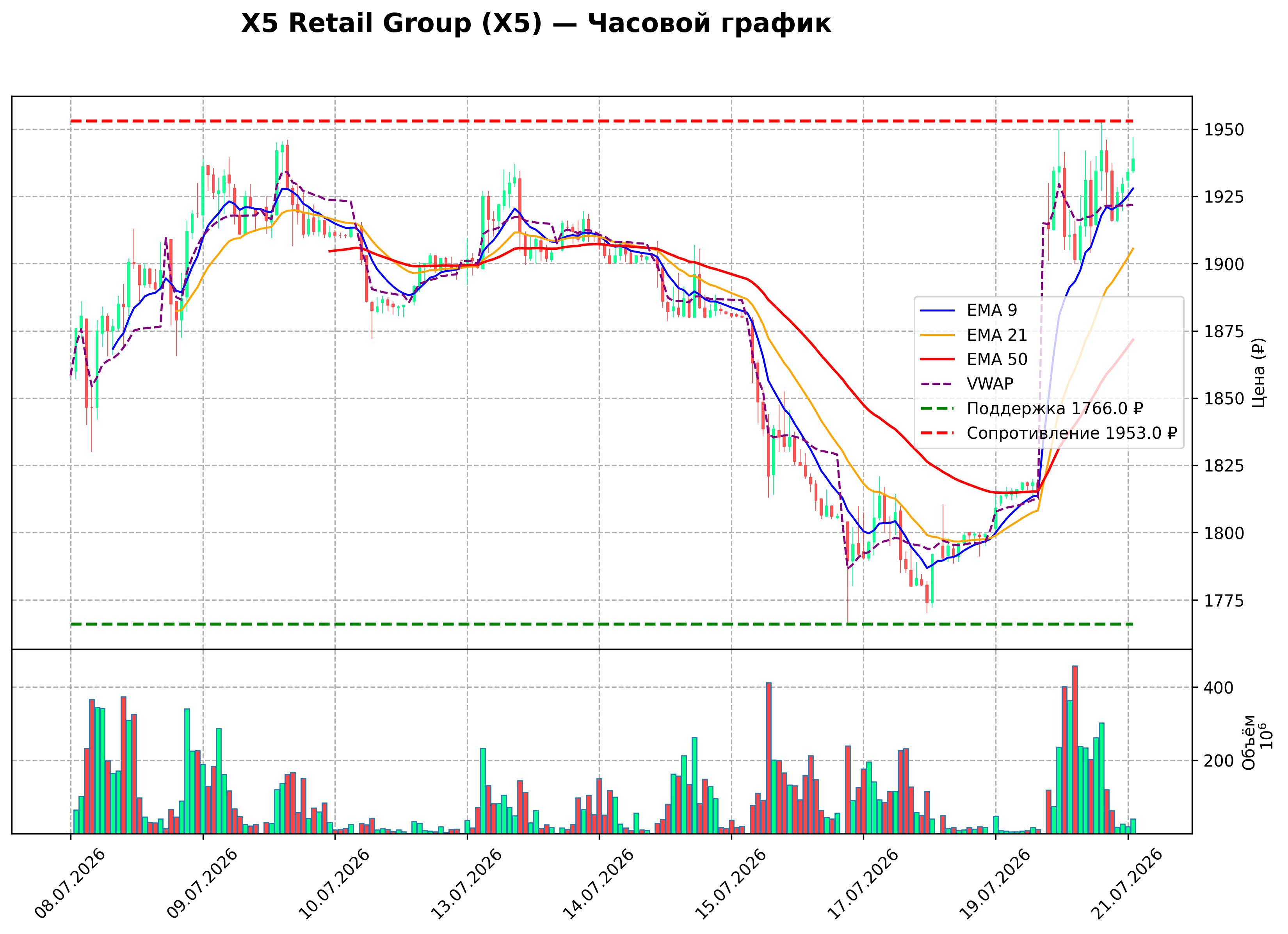Click the "Поддержка 1766.0 ₽" legend label
The width and height of the screenshot is (1288, 934).
pyautogui.click(x=1055, y=409)
